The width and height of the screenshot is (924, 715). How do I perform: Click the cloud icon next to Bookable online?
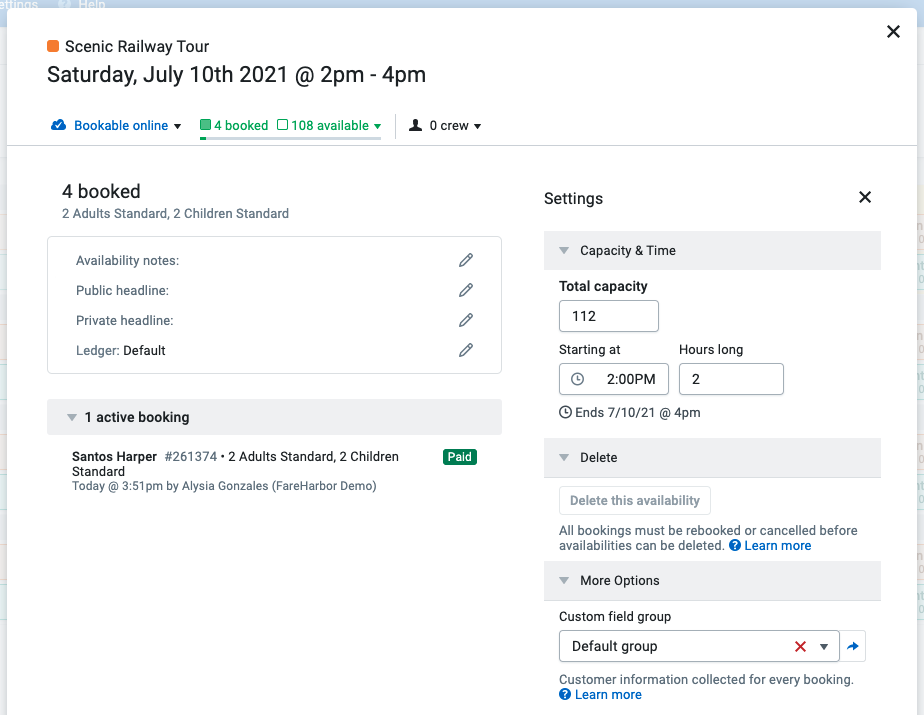coord(58,125)
